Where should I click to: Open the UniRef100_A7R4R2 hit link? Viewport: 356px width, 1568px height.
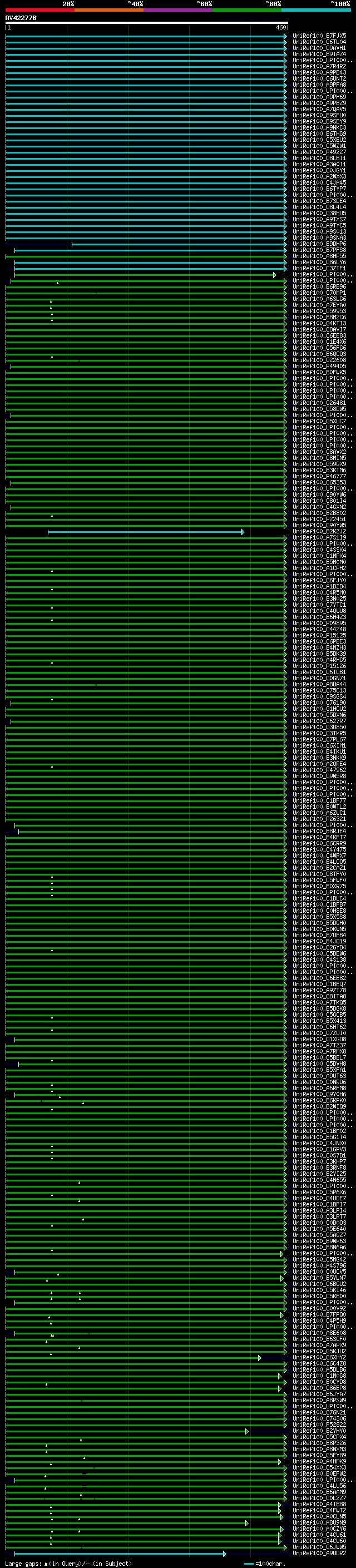(x=319, y=66)
